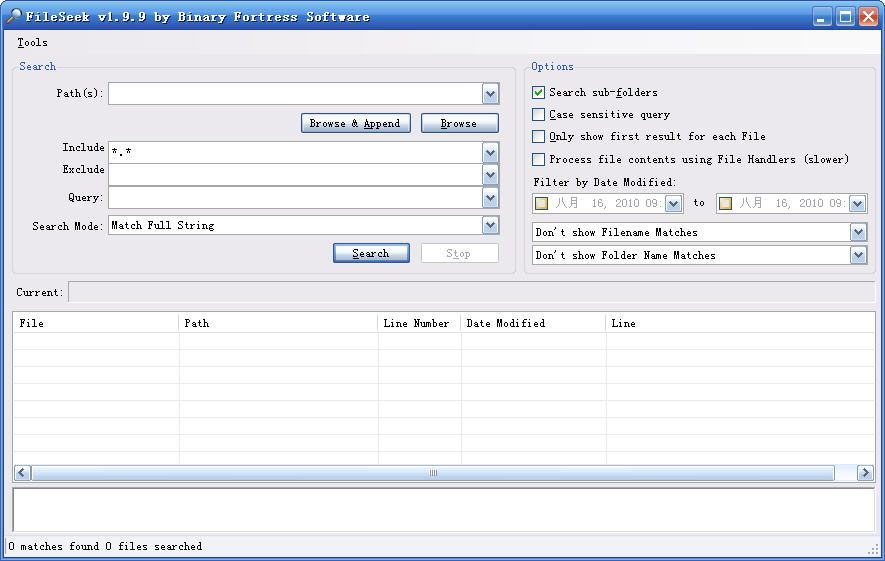
Task: Enable Process file contents using File Handlers
Action: click(x=539, y=159)
